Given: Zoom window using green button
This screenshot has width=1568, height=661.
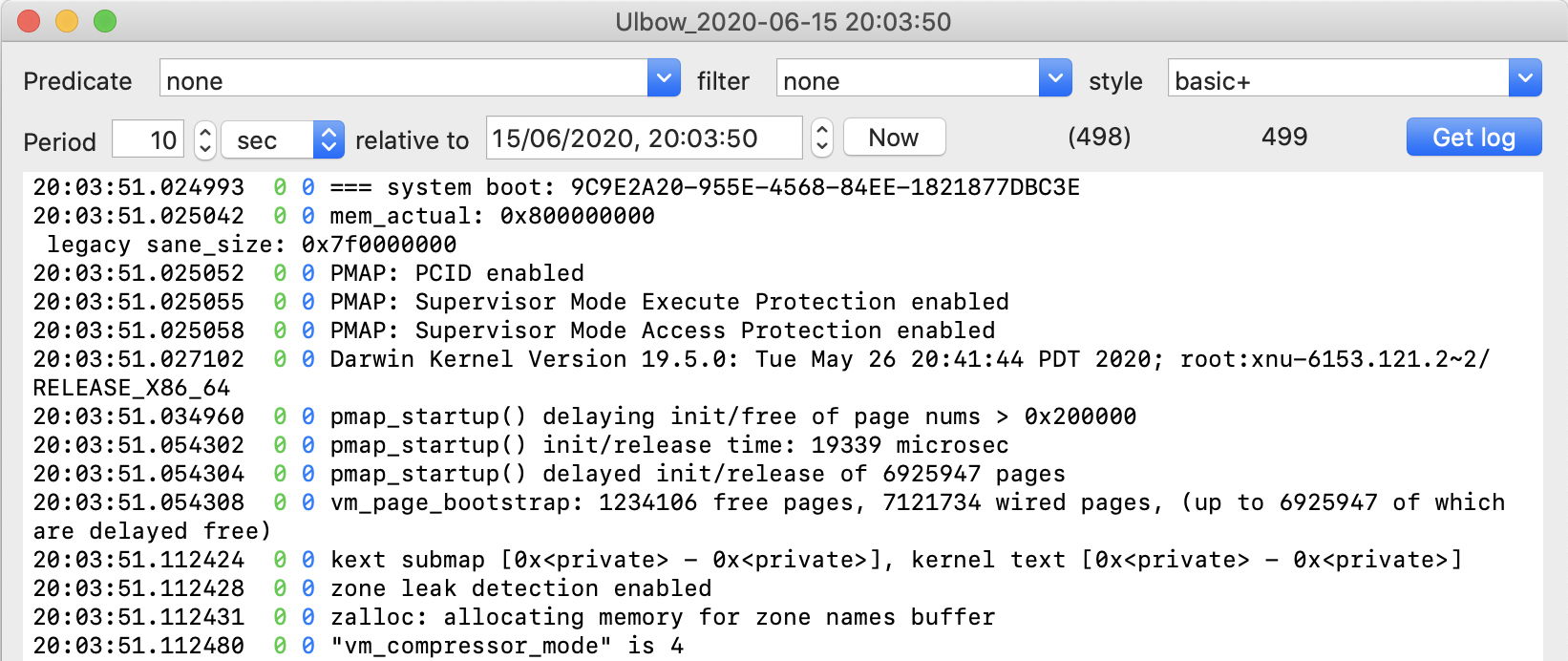Looking at the screenshot, I should tap(105, 21).
